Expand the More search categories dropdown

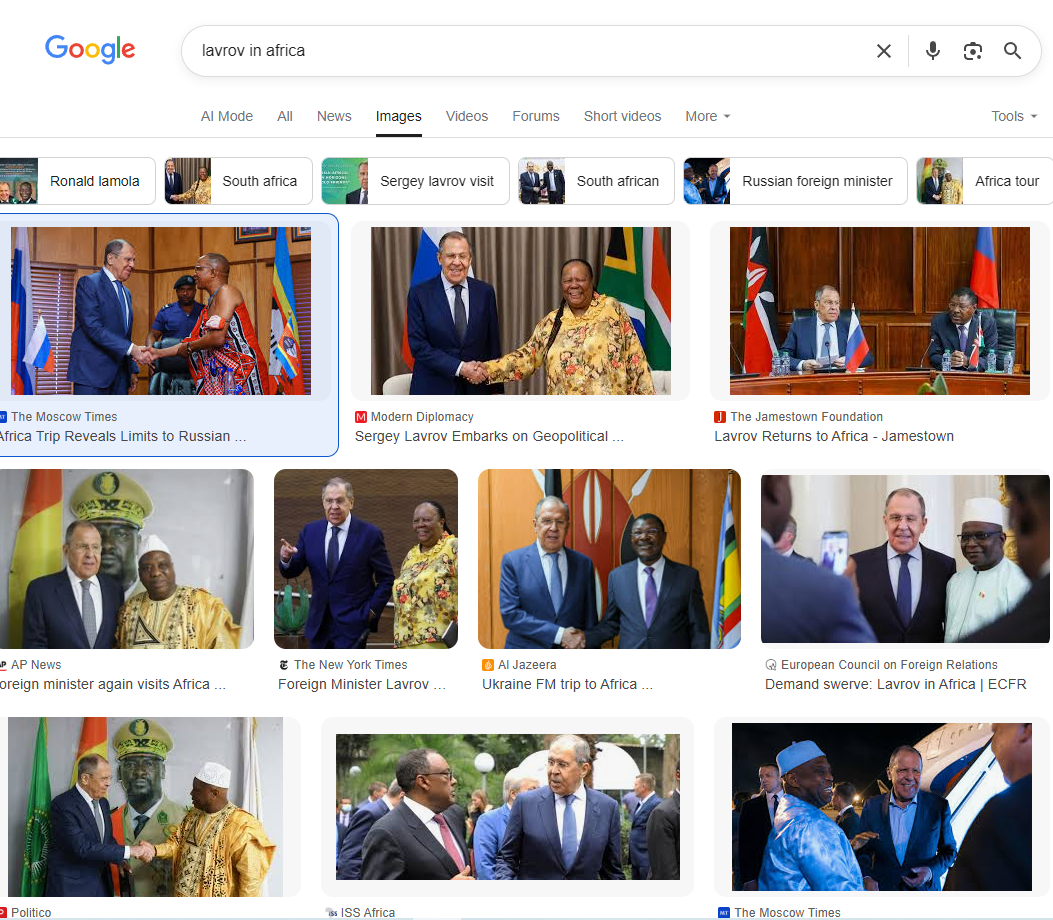708,116
